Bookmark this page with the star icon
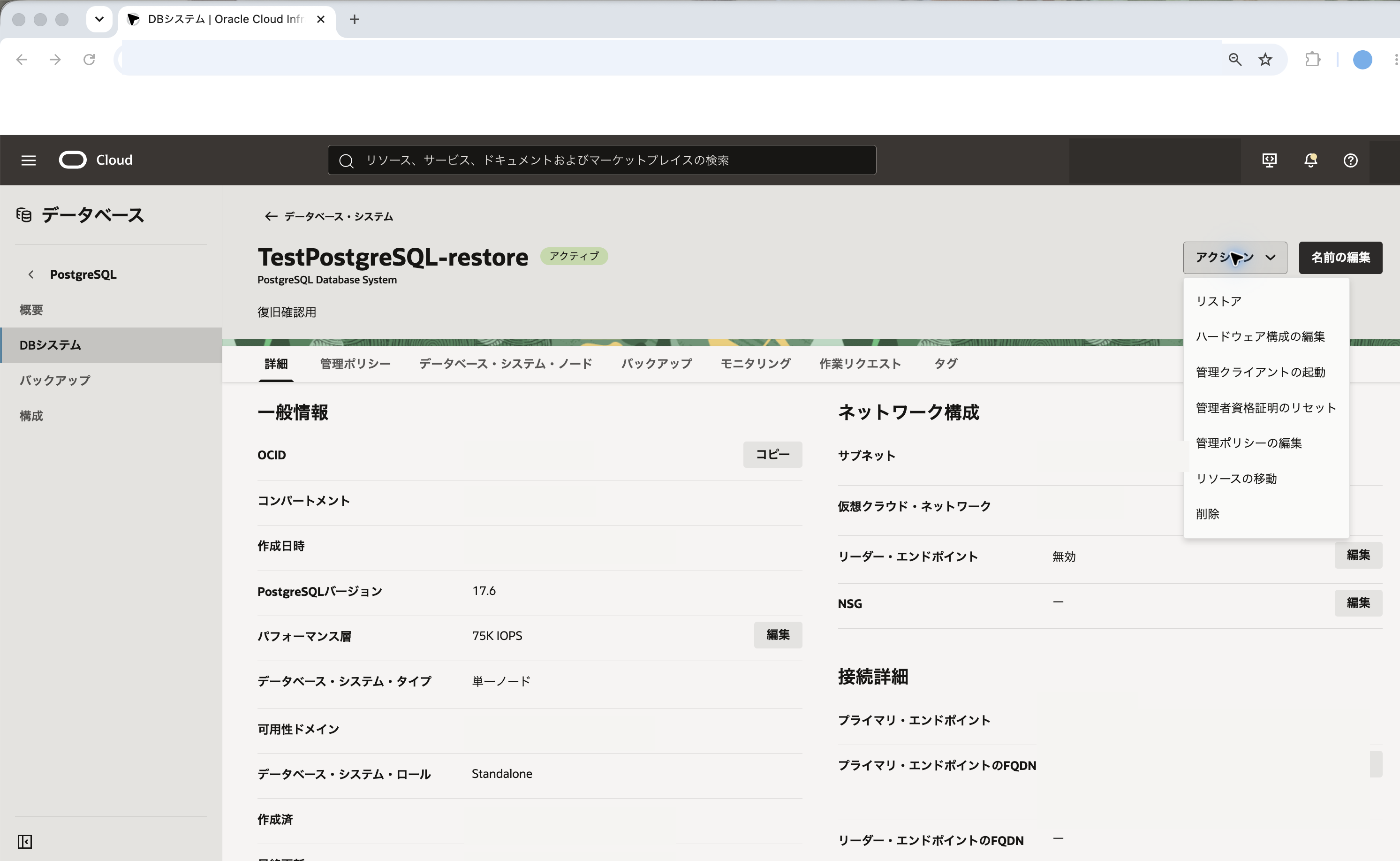 1265,59
